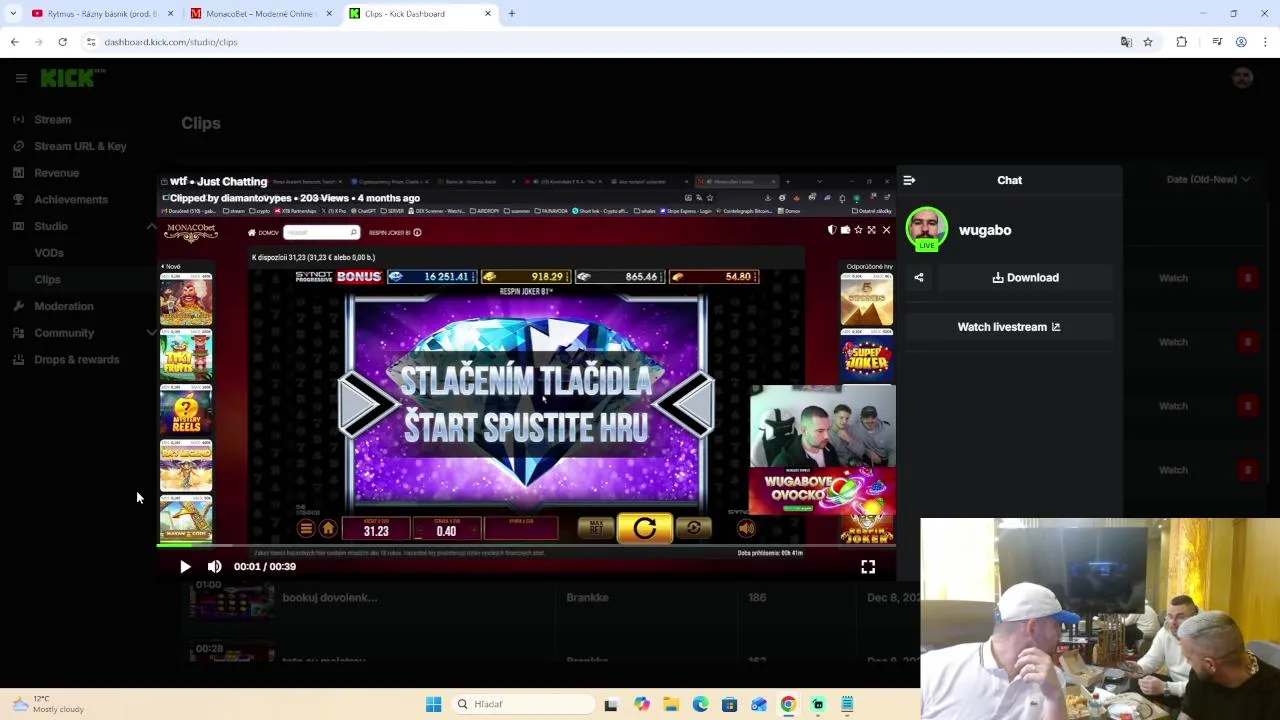The width and height of the screenshot is (1280, 720).
Task: Share the clip with the share icon
Action: (919, 278)
